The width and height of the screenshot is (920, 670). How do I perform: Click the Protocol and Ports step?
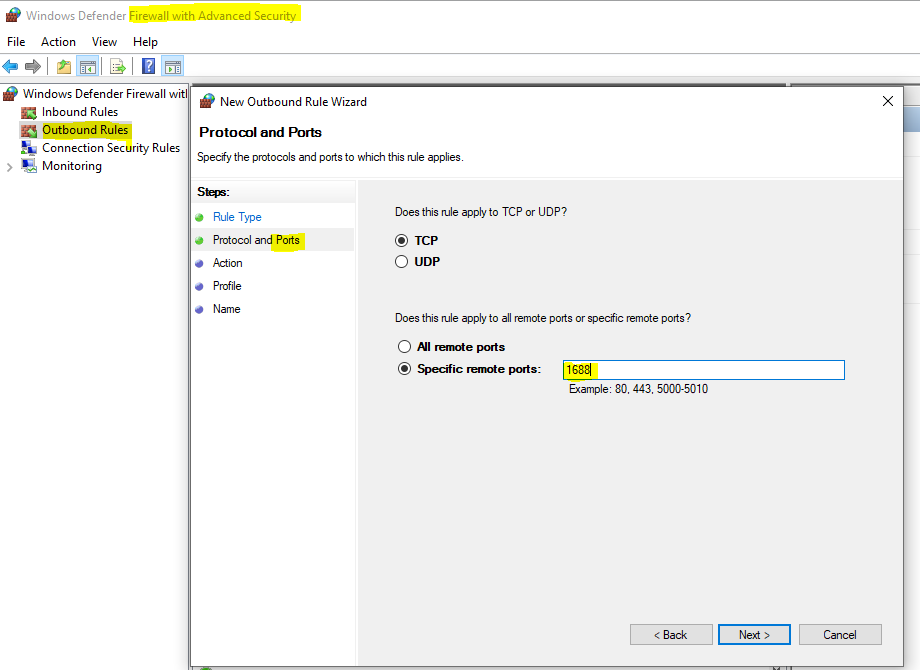256,240
